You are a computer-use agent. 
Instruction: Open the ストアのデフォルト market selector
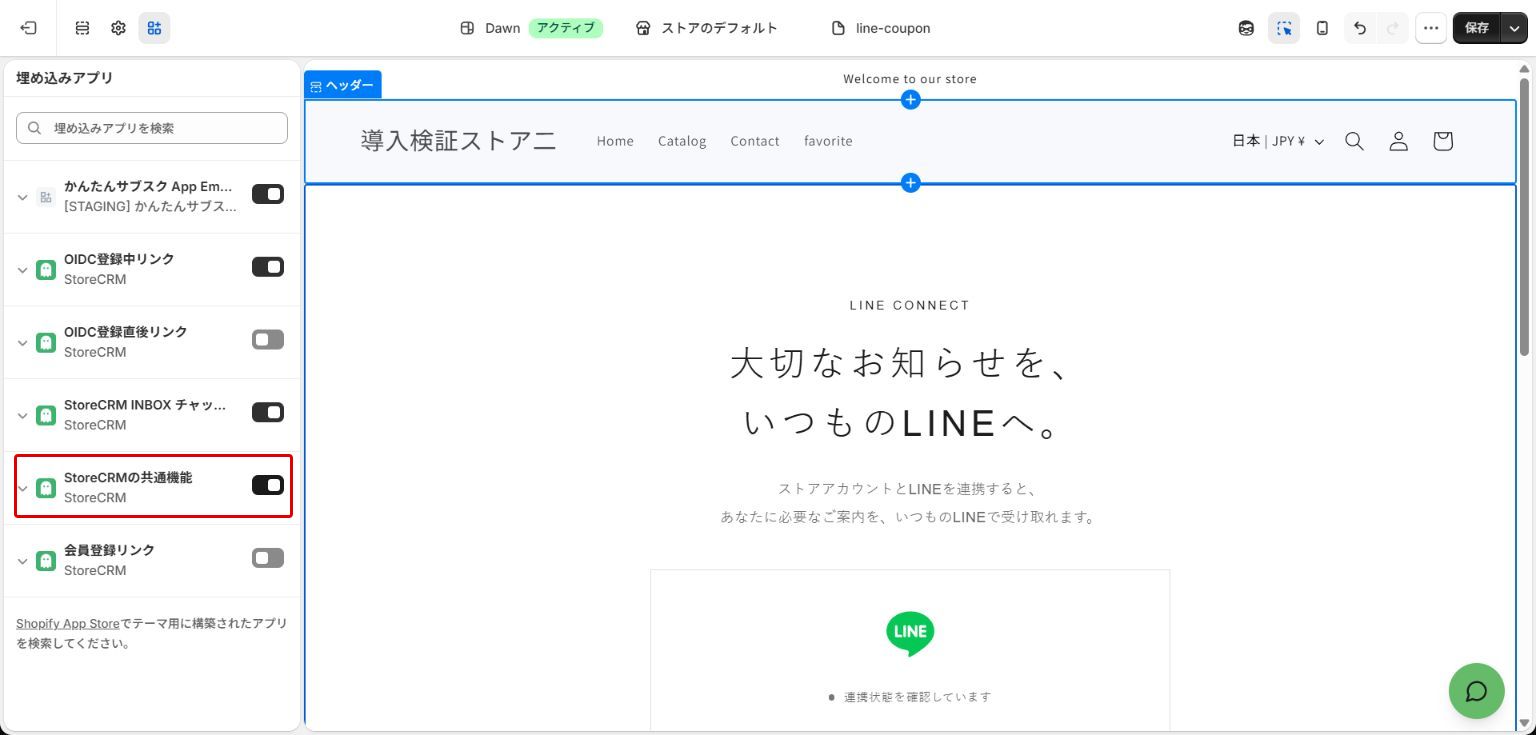pos(707,28)
